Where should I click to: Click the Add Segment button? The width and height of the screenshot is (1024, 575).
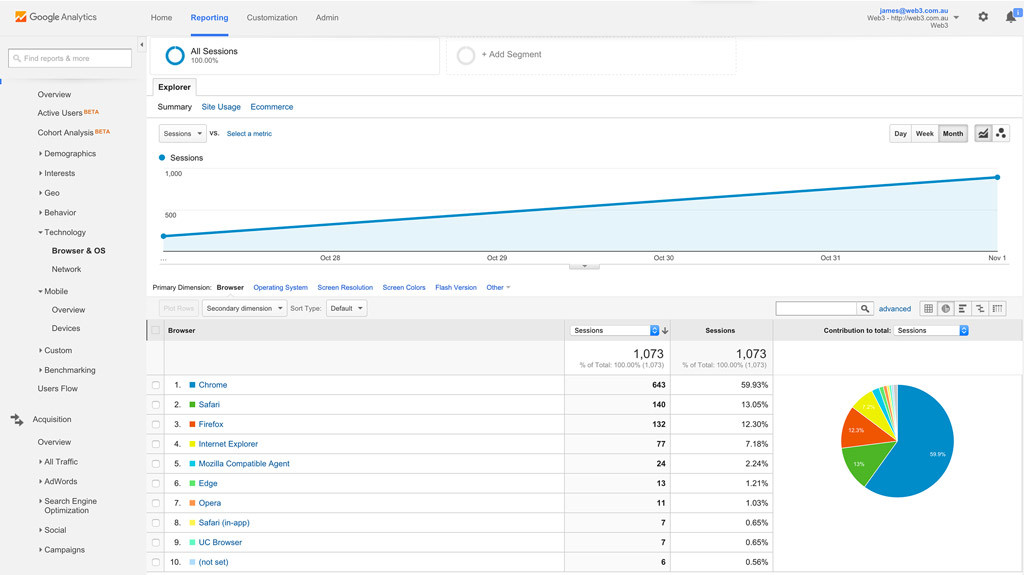pyautogui.click(x=511, y=54)
